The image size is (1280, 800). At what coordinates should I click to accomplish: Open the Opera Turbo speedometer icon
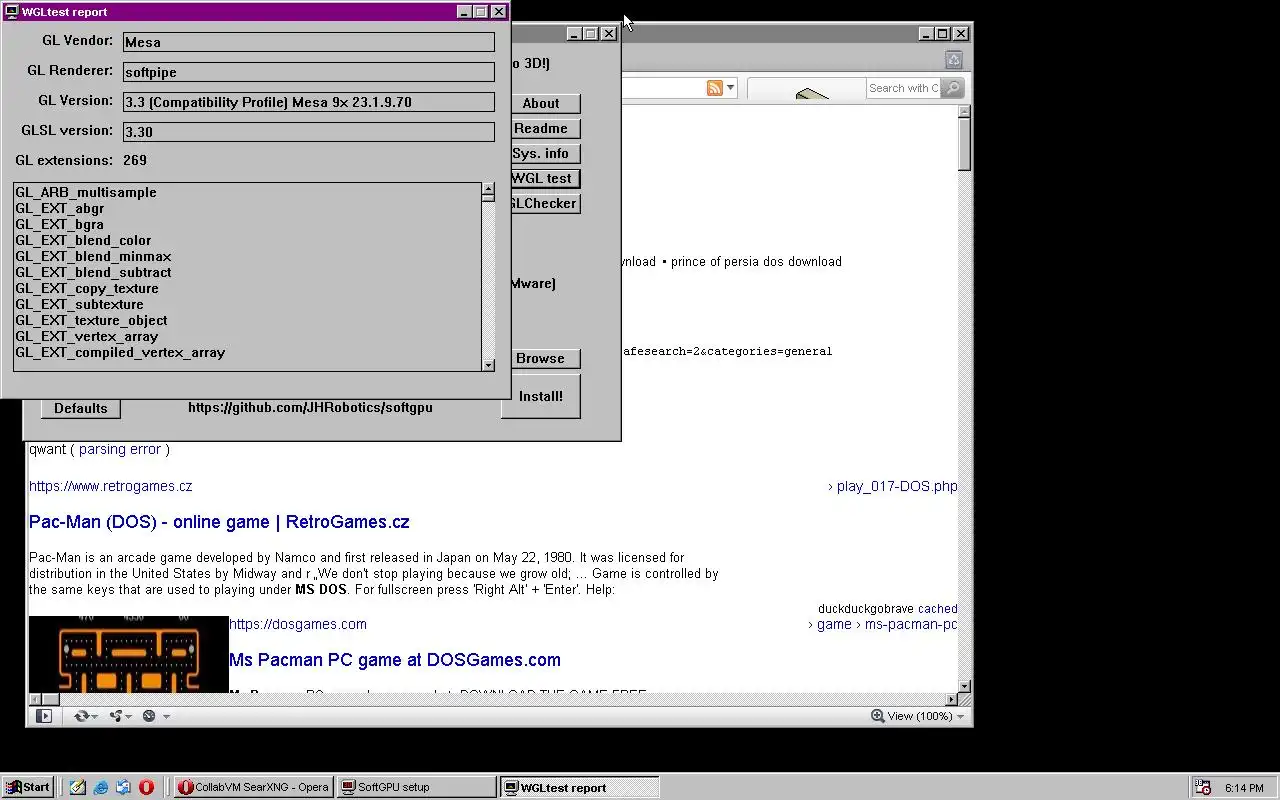pyautogui.click(x=149, y=716)
